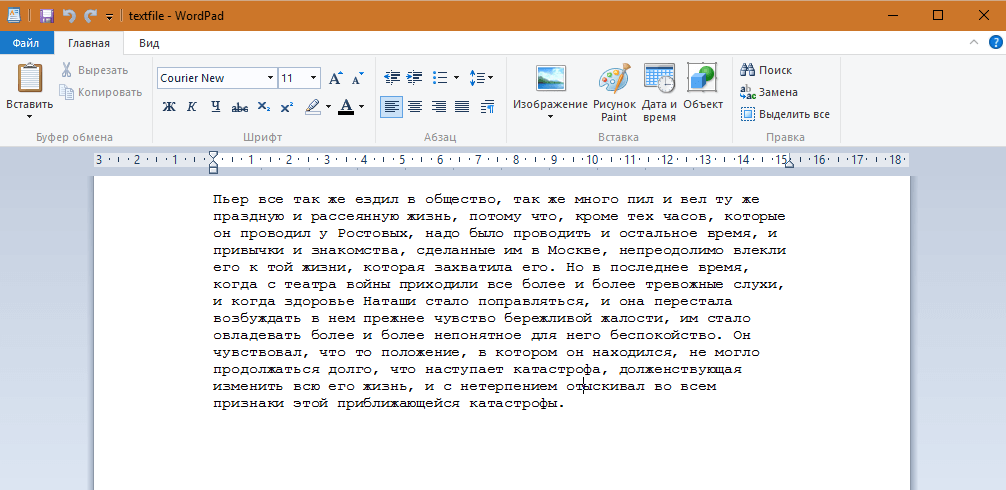
Task: Increase paragraph indent
Action: [415, 78]
